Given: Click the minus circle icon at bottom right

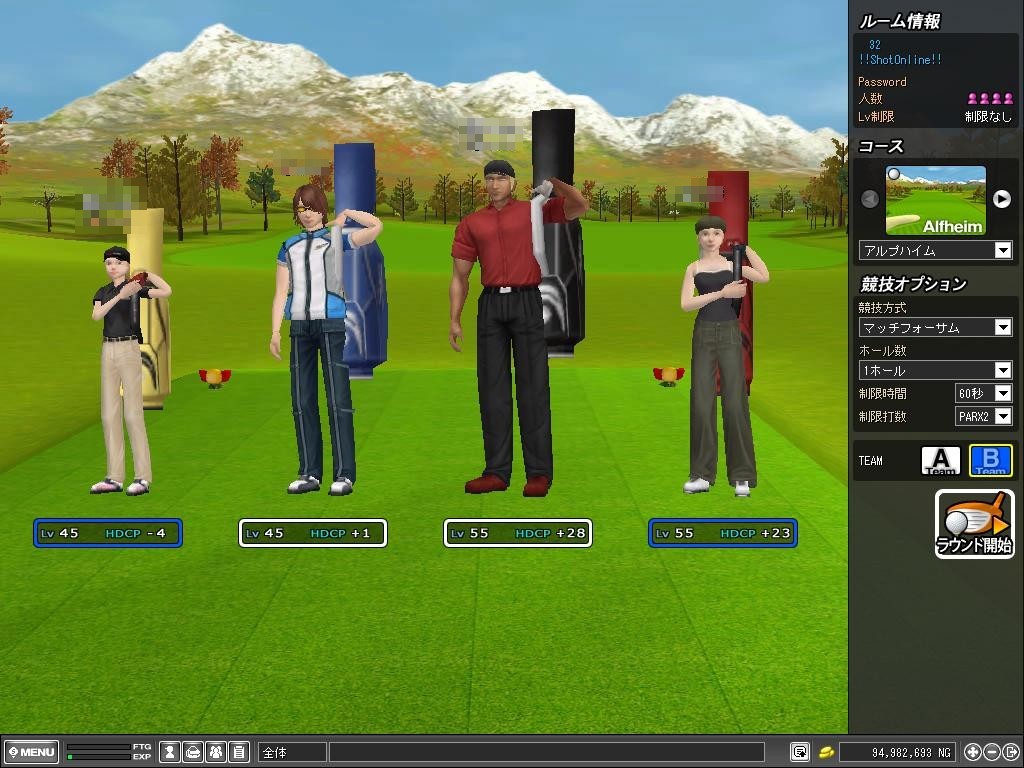Looking at the screenshot, I should (992, 751).
